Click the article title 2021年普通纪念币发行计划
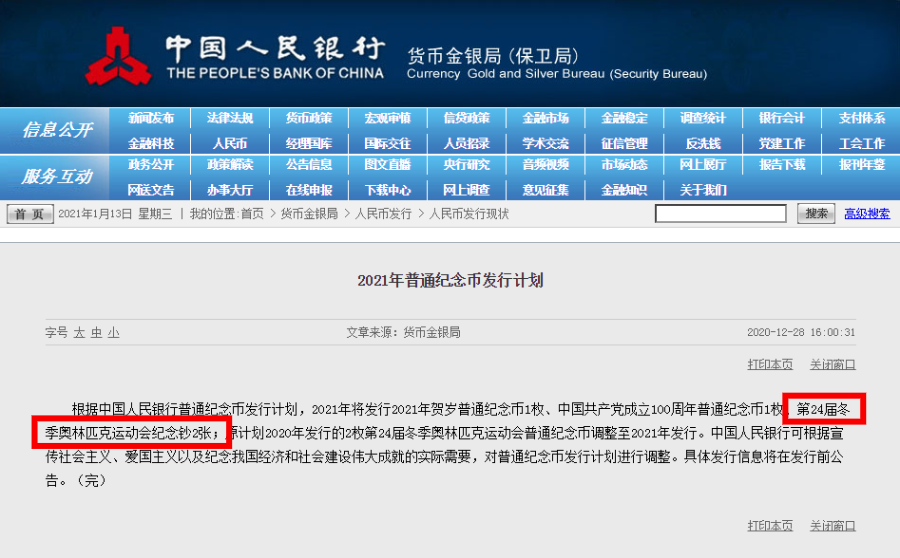 pyautogui.click(x=450, y=281)
